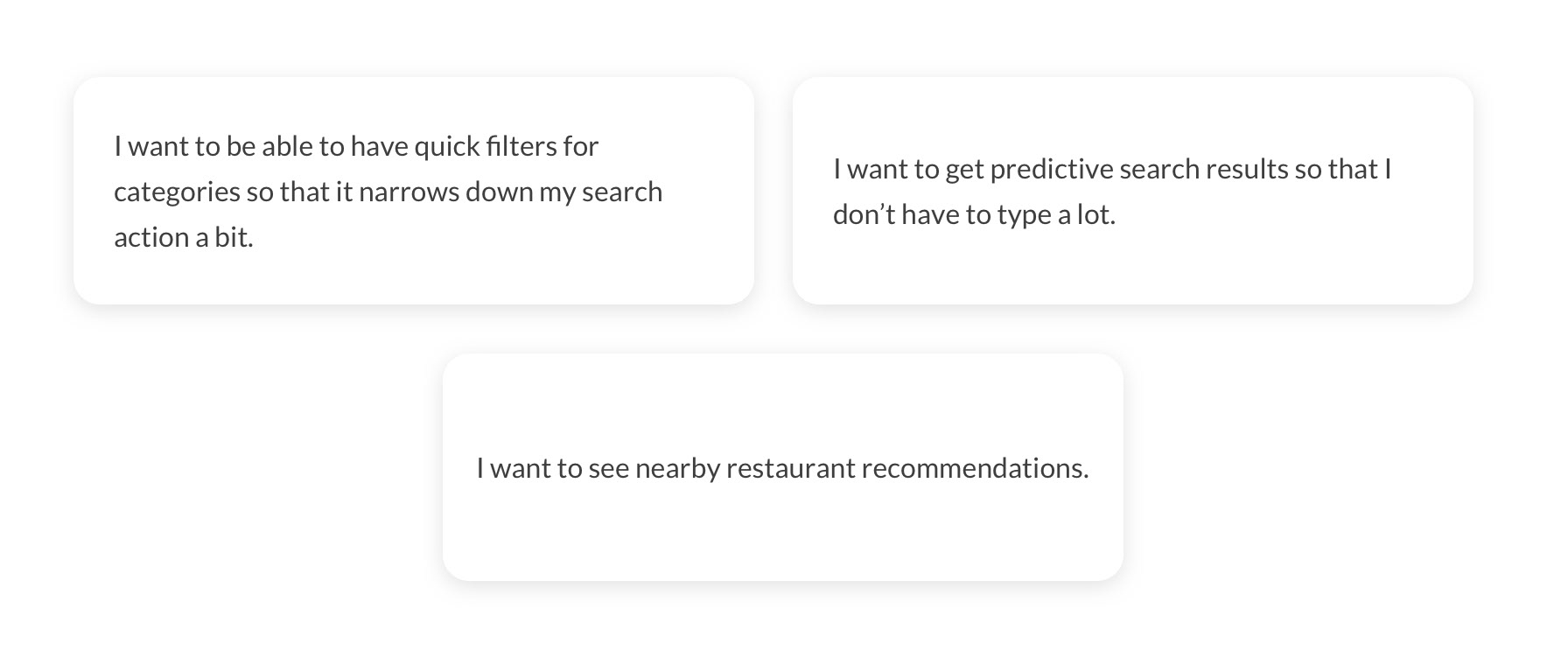This screenshot has width=1568, height=658.
Task: Select the quick filters user story card
Action: [x=414, y=191]
